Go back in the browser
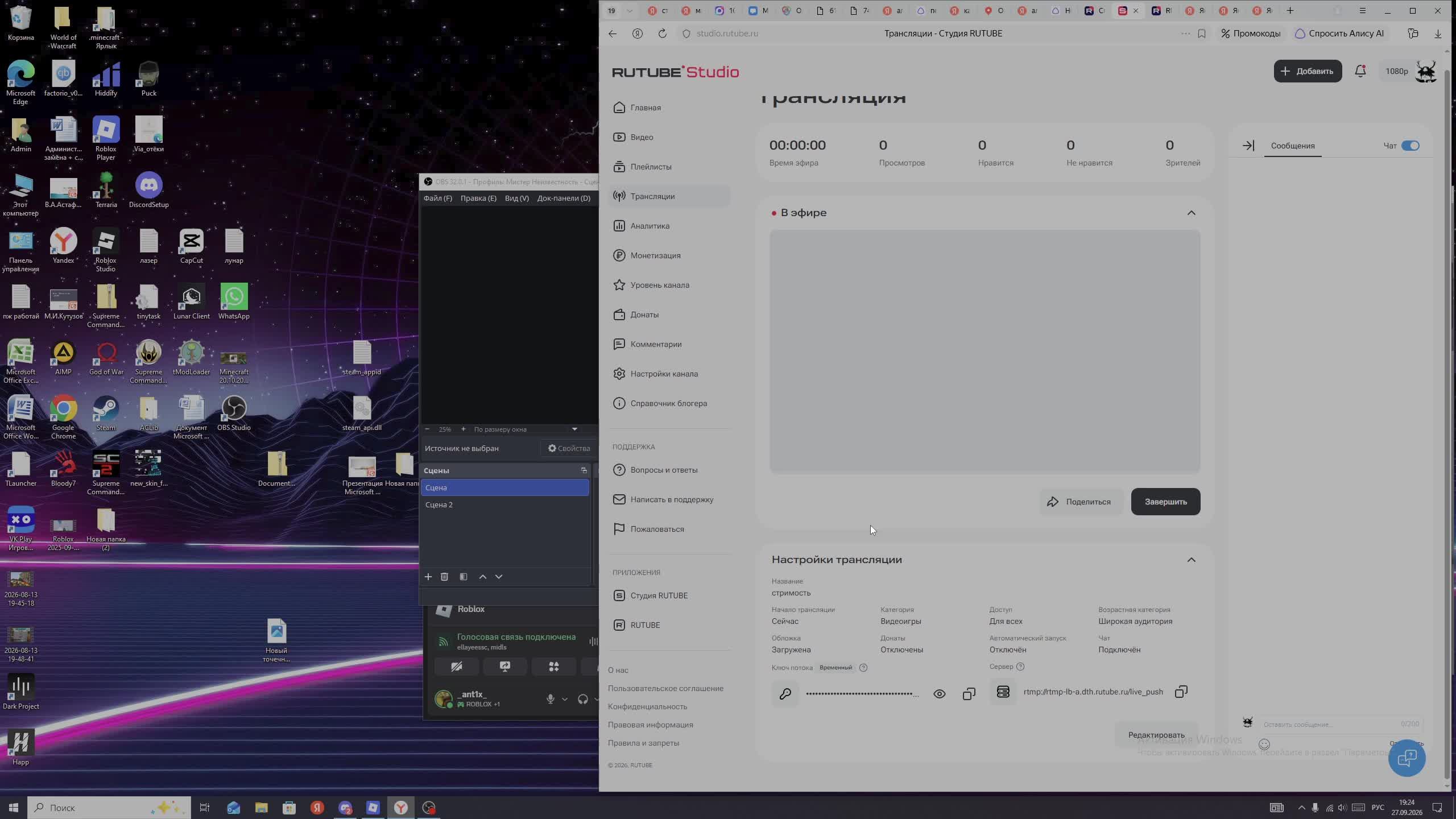 pos(613,34)
